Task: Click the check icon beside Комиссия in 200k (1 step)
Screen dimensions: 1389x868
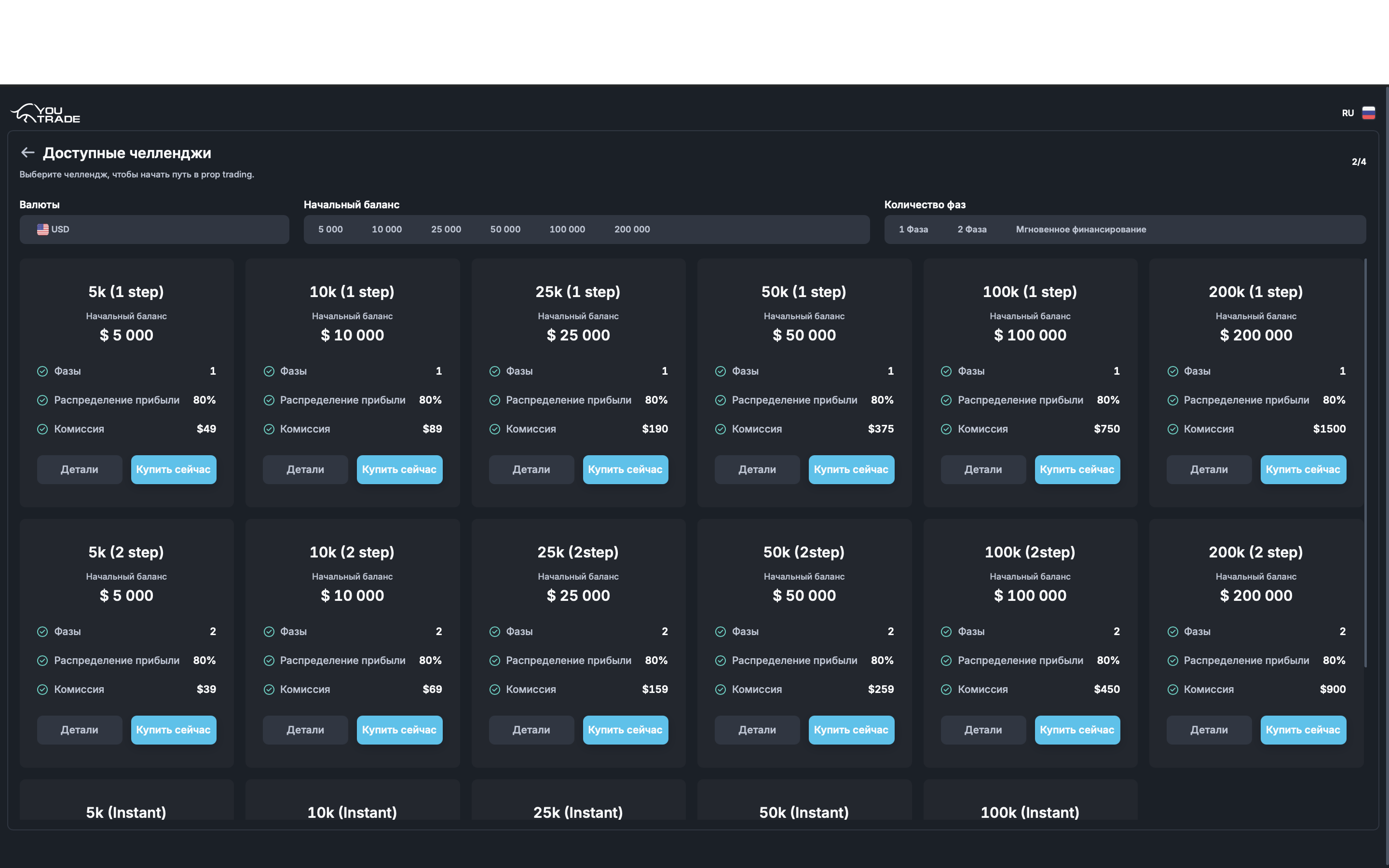Action: point(1172,429)
